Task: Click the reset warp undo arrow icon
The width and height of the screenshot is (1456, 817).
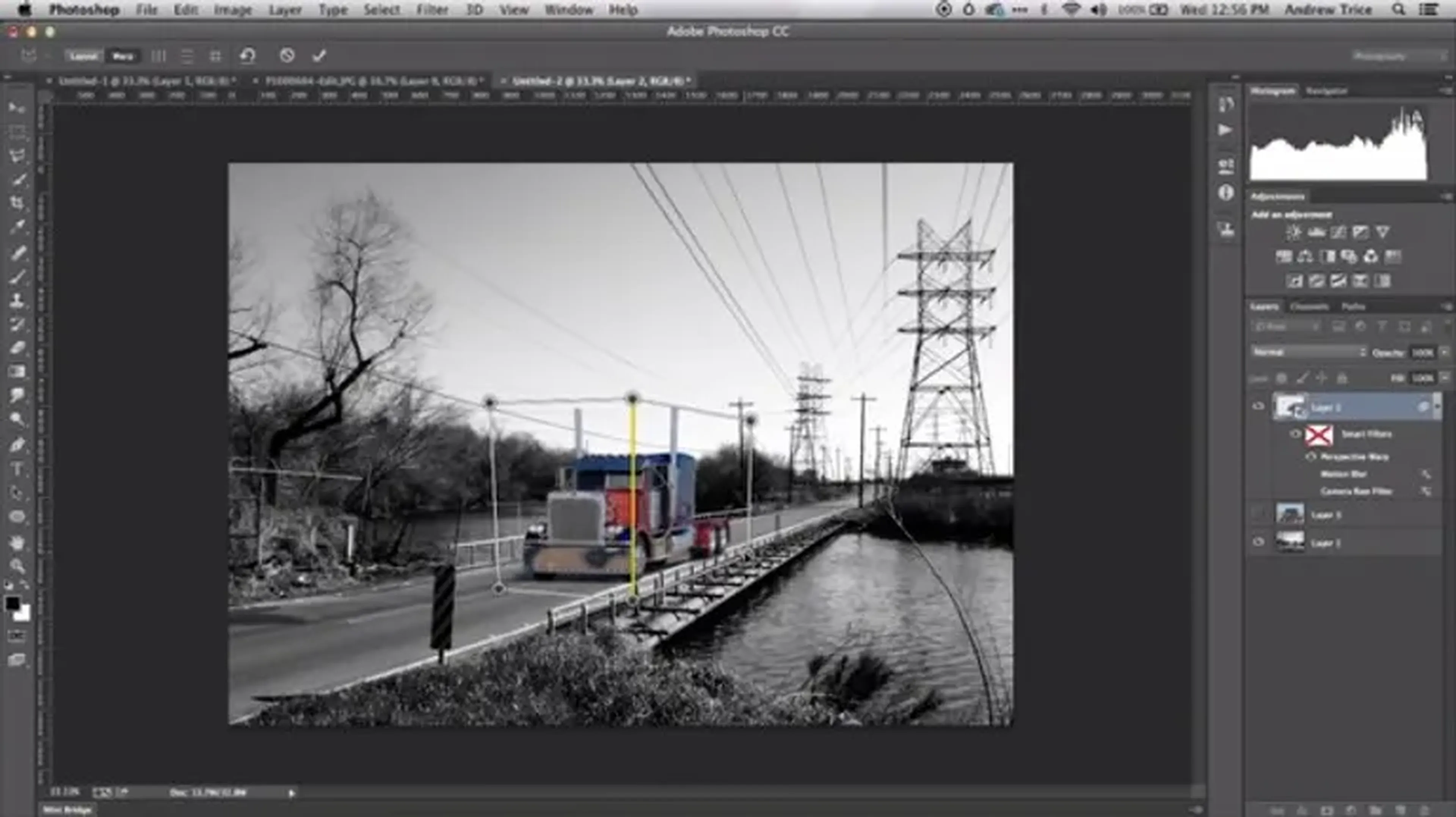Action: click(x=248, y=55)
